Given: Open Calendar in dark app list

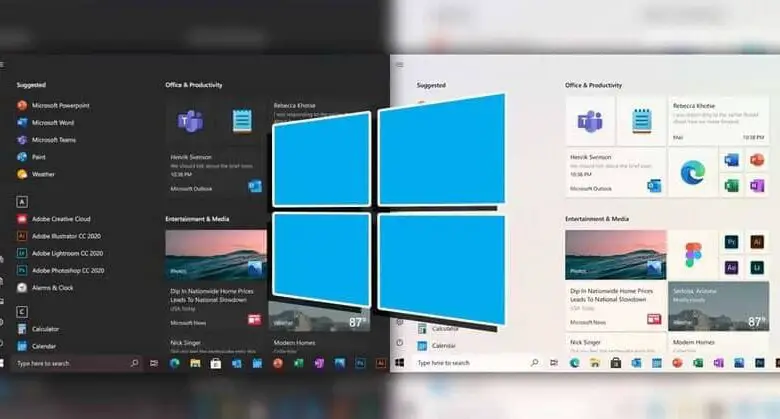Looking at the screenshot, I should click(x=37, y=346).
